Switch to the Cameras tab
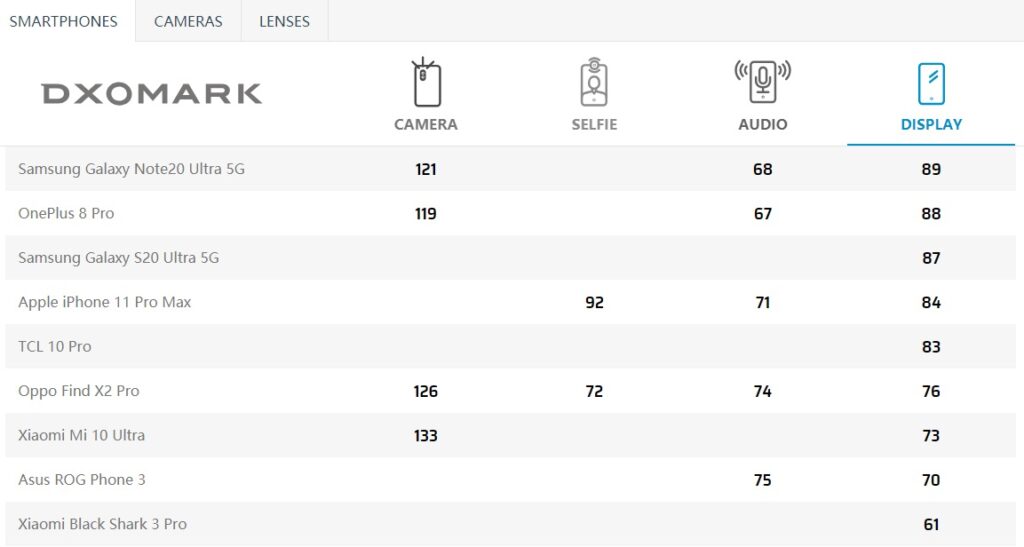 click(188, 22)
